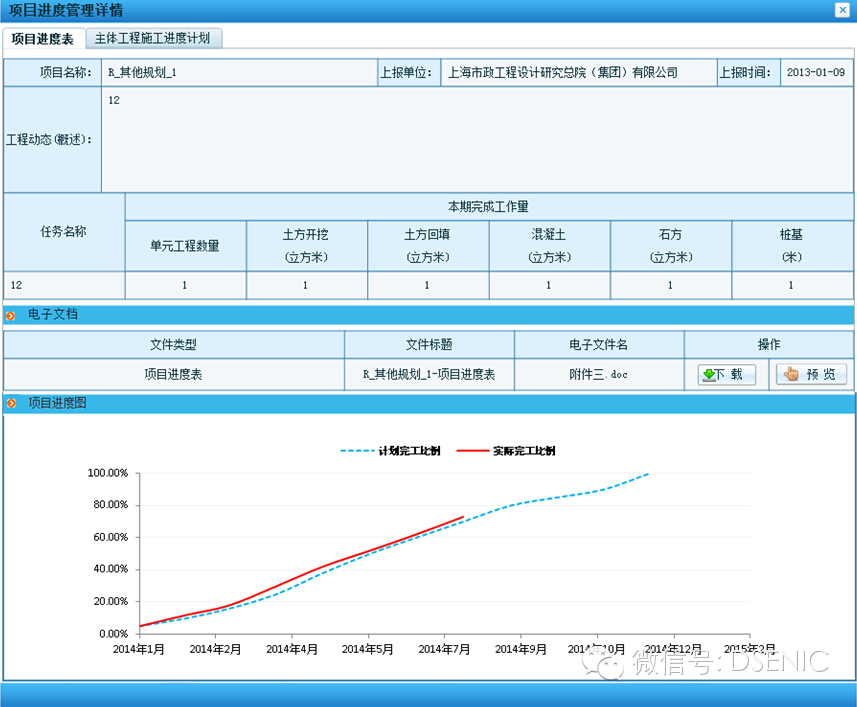
Task: Click the R_其他规划_1-项目进度表 file title
Action: 429,375
